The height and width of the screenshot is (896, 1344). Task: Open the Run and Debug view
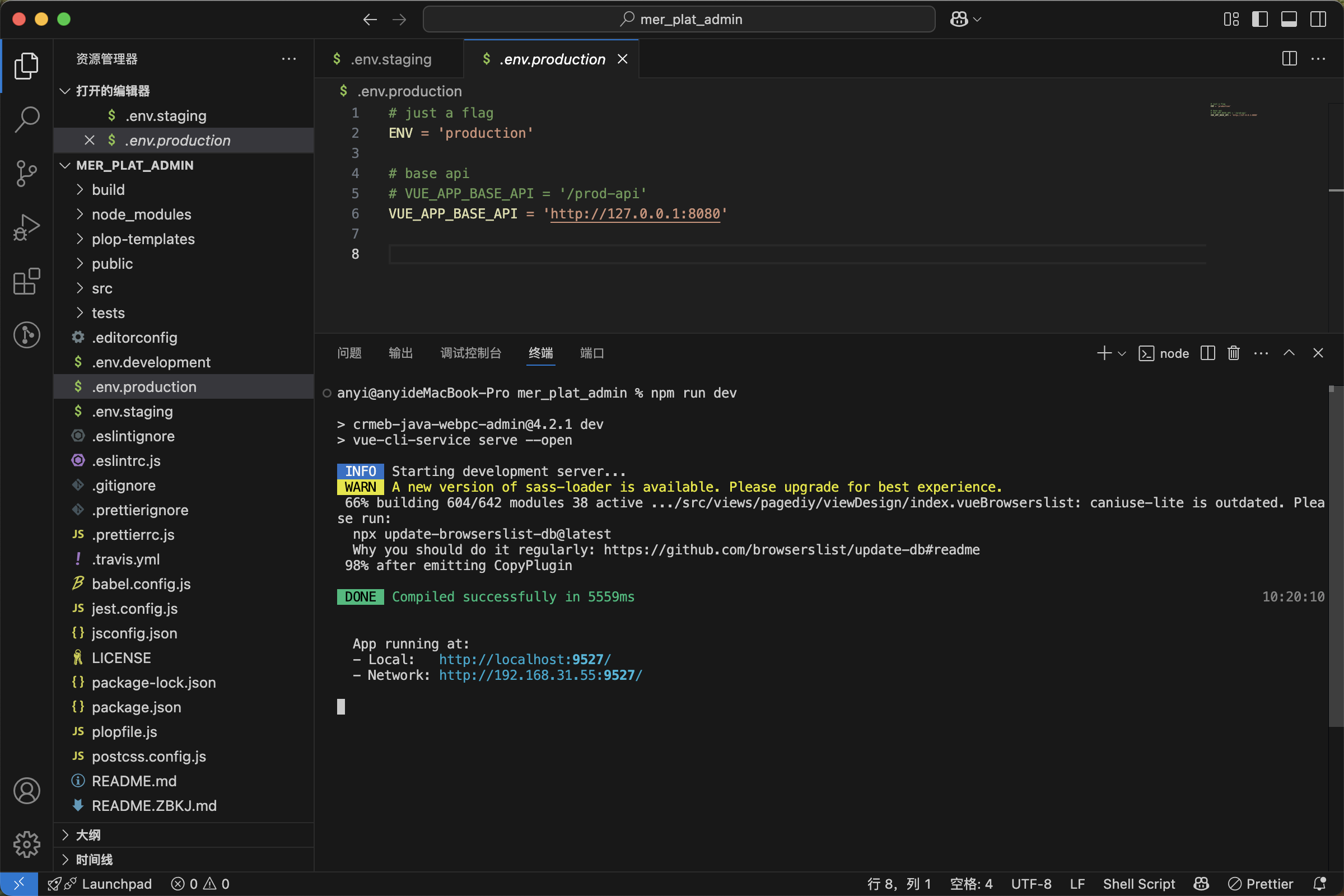click(26, 227)
